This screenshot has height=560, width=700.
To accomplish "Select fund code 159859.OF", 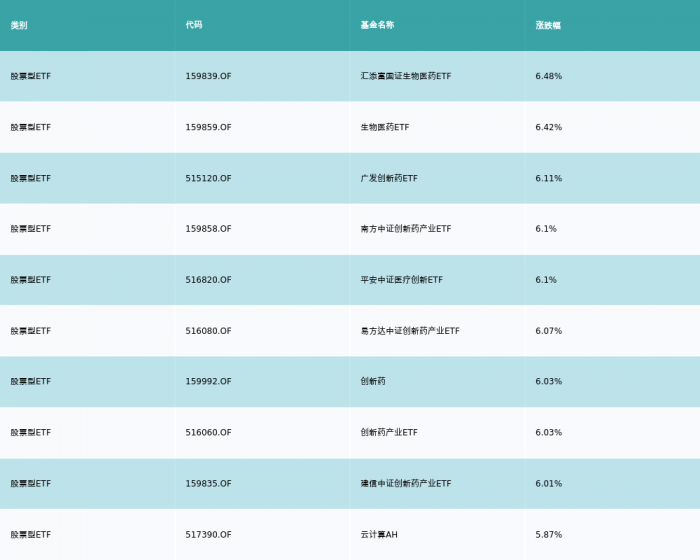I will (208, 127).
